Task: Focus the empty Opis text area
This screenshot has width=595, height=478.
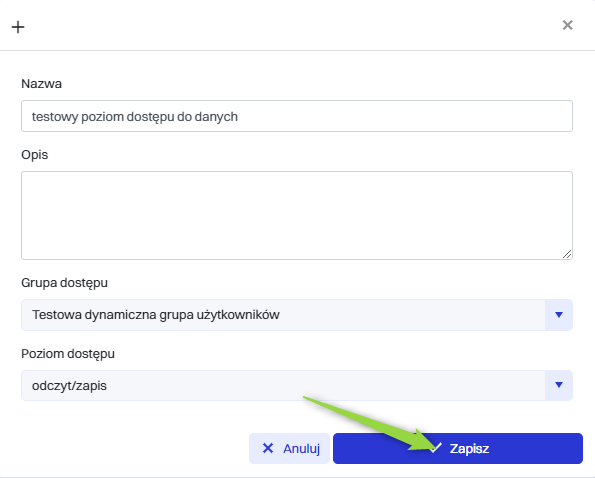Action: click(x=297, y=215)
